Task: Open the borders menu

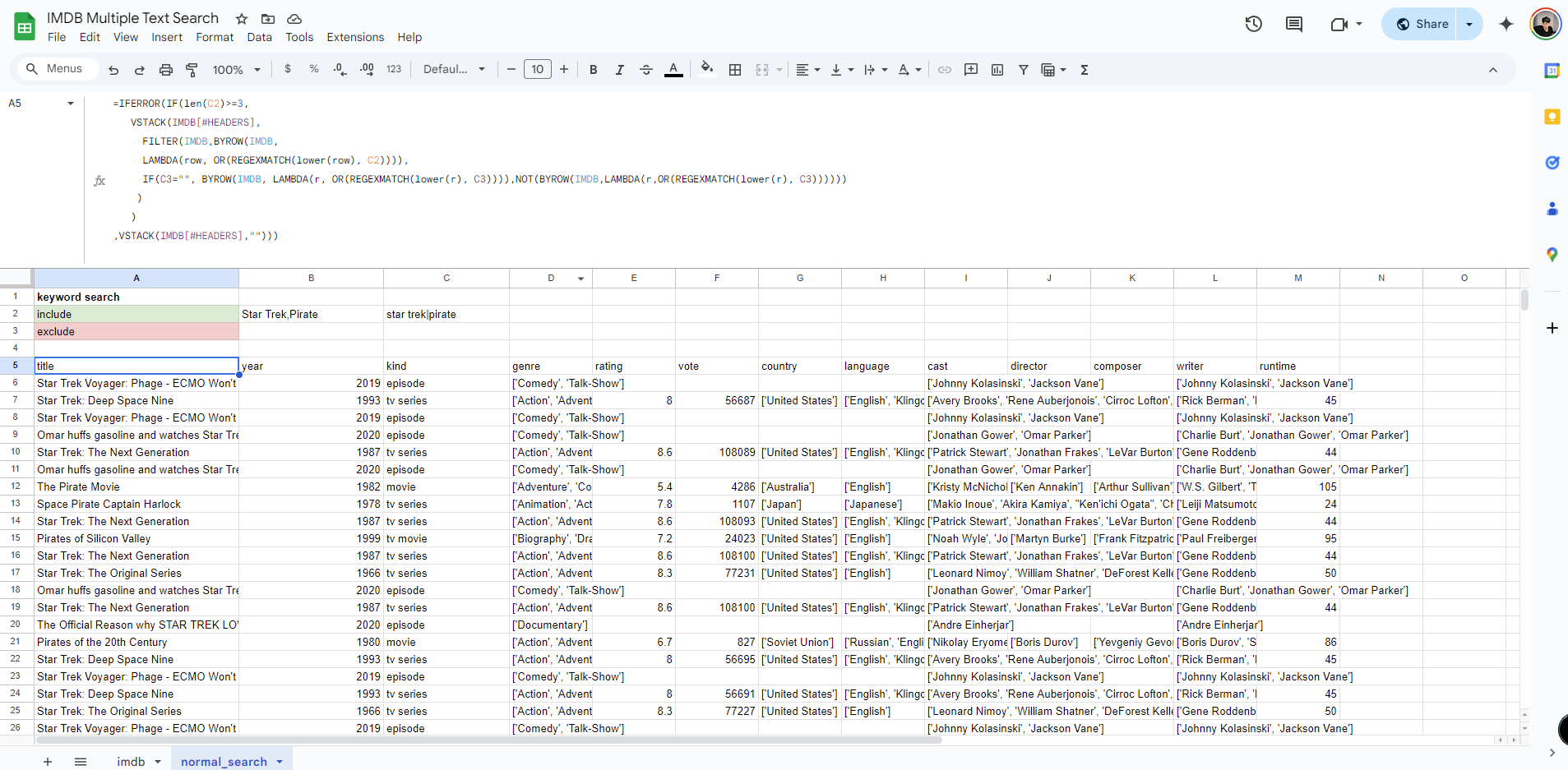Action: tap(735, 70)
